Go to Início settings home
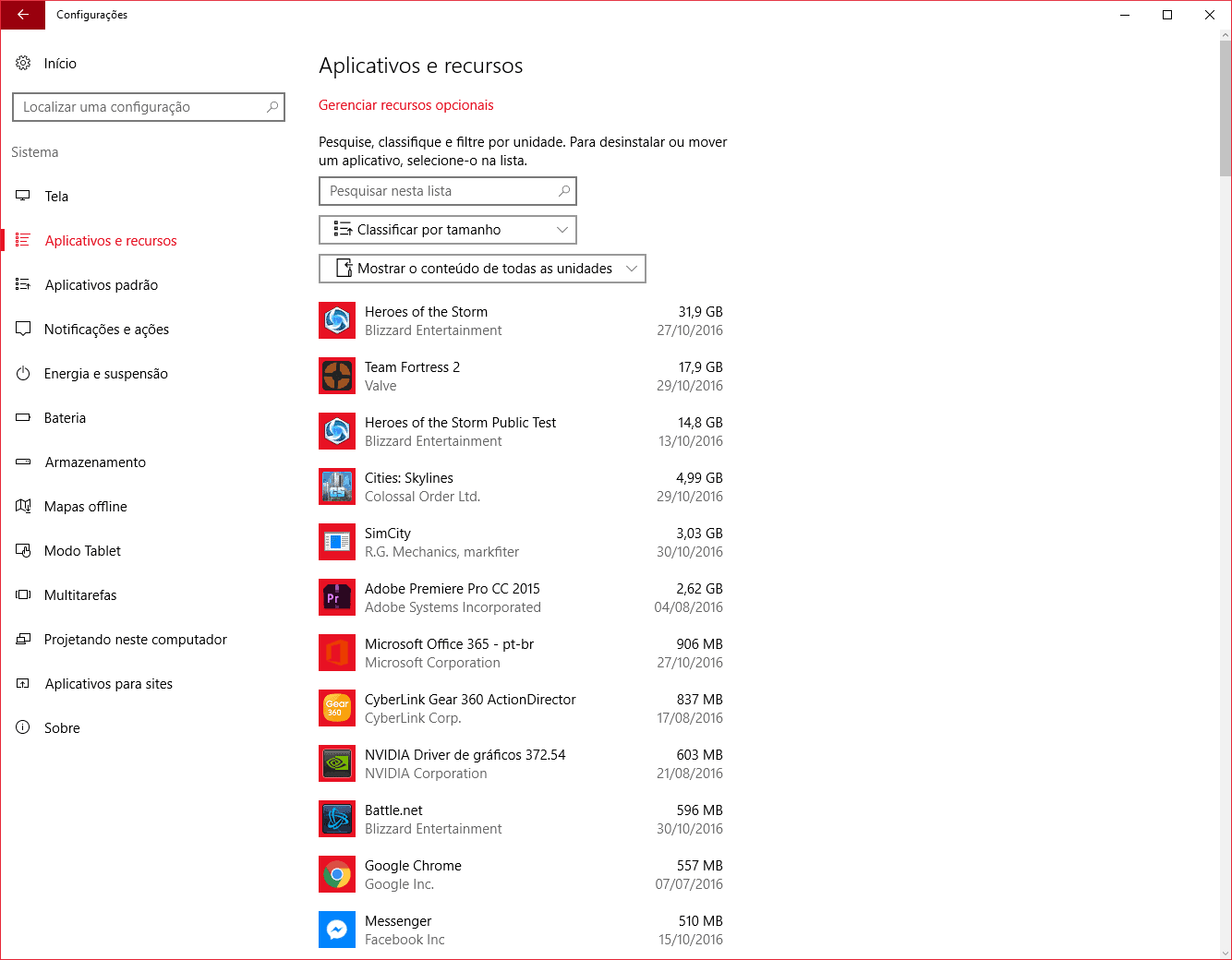This screenshot has width=1232, height=960. tap(60, 64)
